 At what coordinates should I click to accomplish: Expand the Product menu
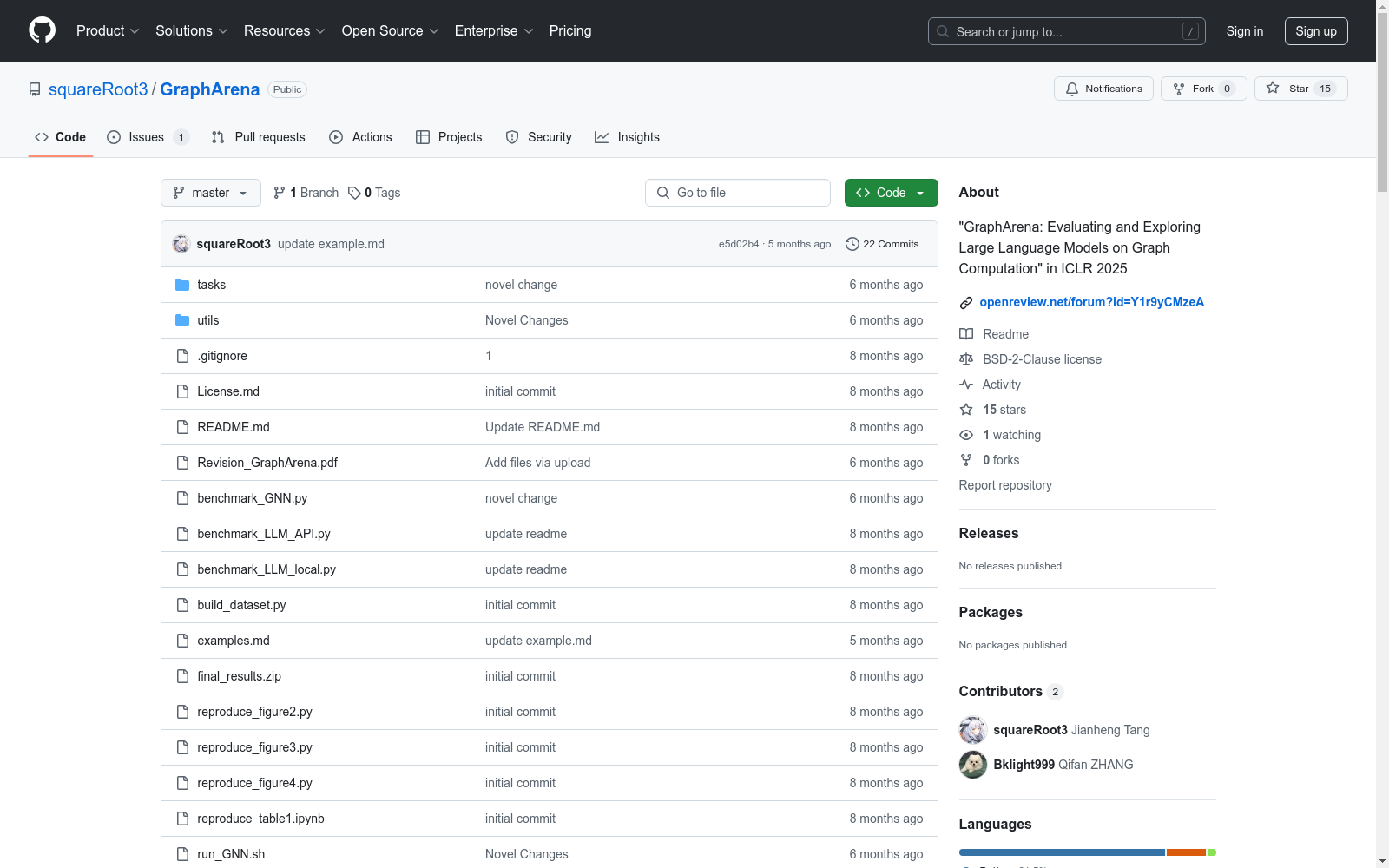[x=108, y=31]
